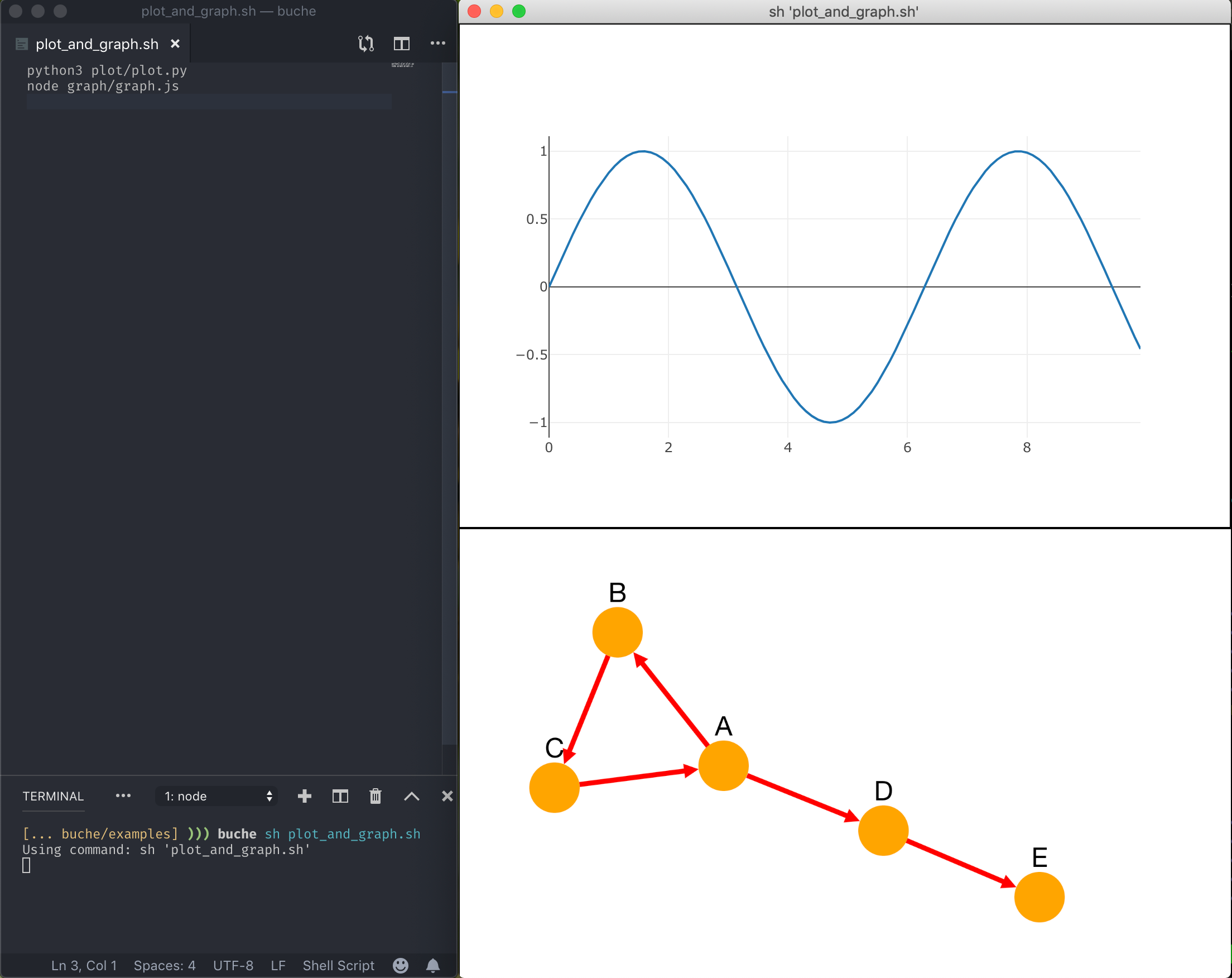Create a new terminal with plus icon
The image size is (1232, 978).
pyautogui.click(x=305, y=795)
